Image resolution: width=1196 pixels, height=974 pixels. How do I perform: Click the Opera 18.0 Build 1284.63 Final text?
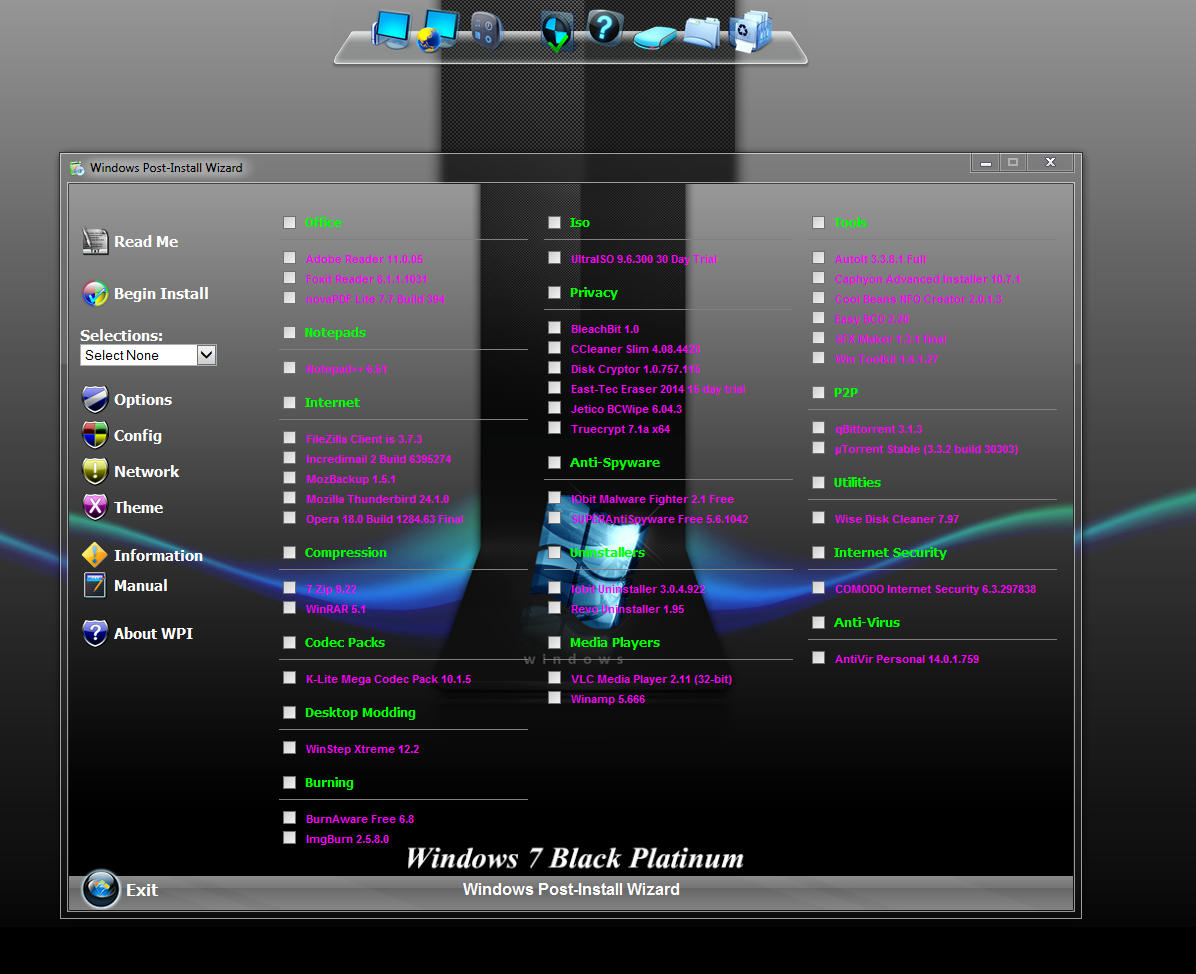pyautogui.click(x=384, y=519)
